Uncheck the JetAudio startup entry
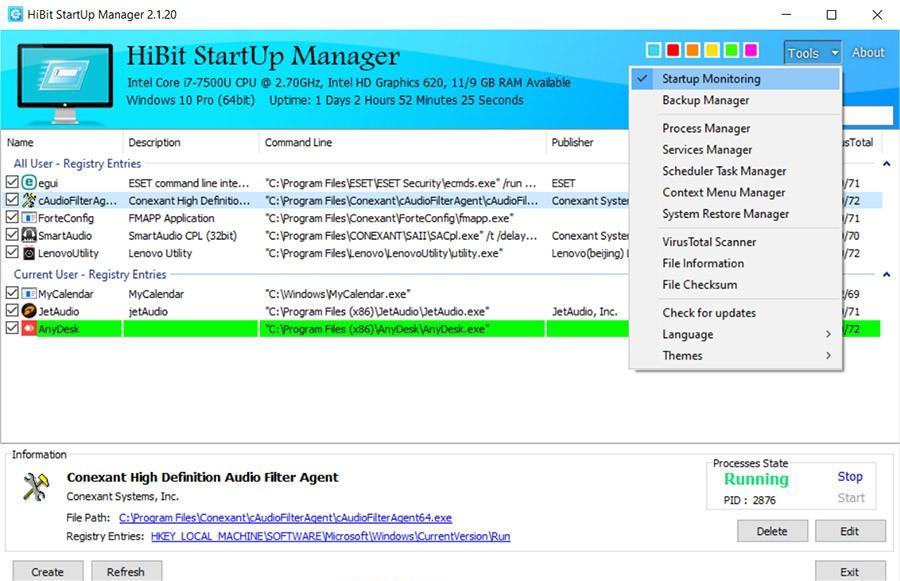This screenshot has width=900, height=581. pos(11,311)
